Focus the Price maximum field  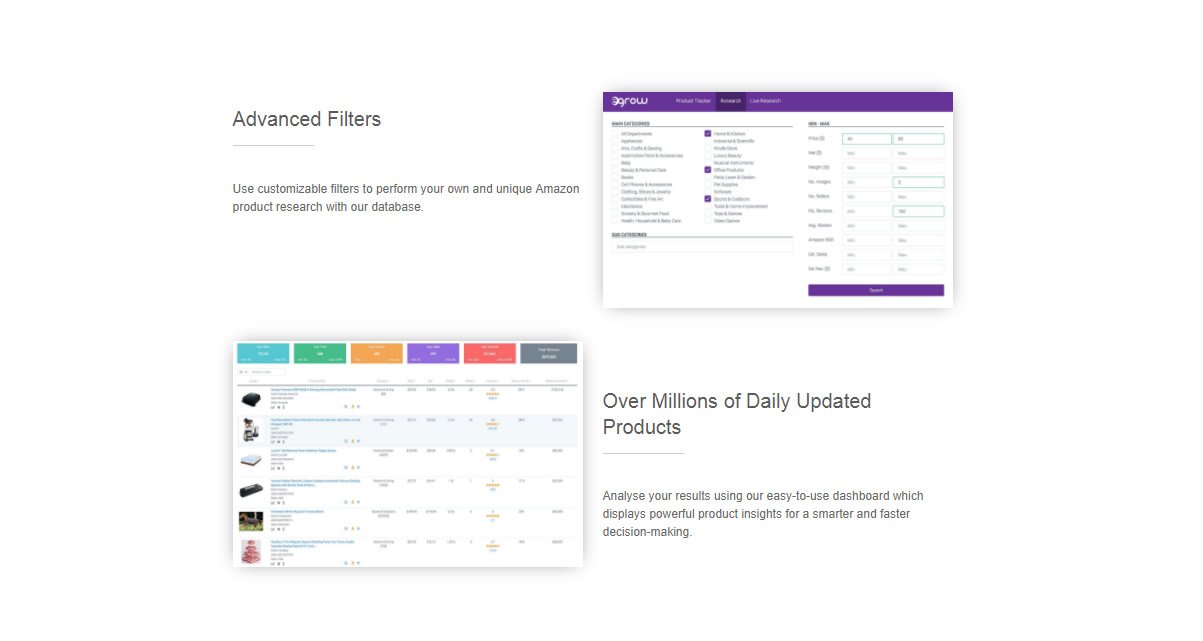(919, 139)
